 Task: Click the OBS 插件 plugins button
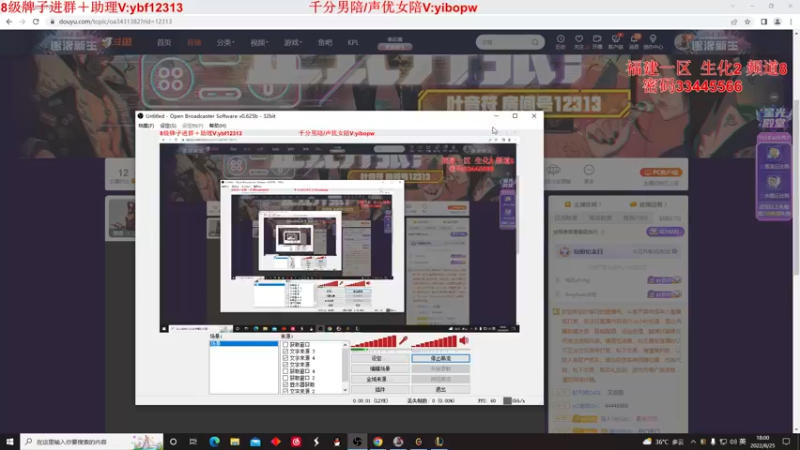pyautogui.click(x=380, y=389)
